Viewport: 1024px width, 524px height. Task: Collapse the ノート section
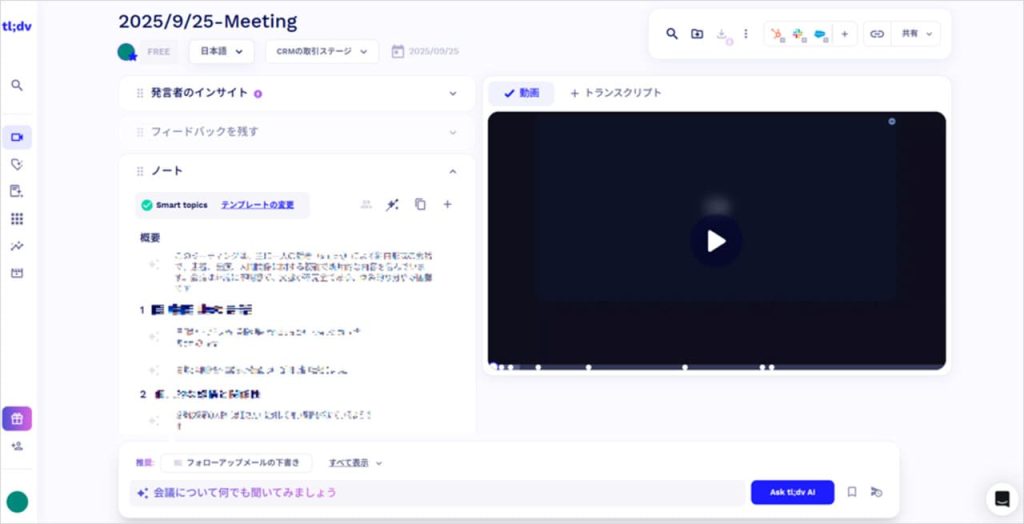[x=452, y=171]
